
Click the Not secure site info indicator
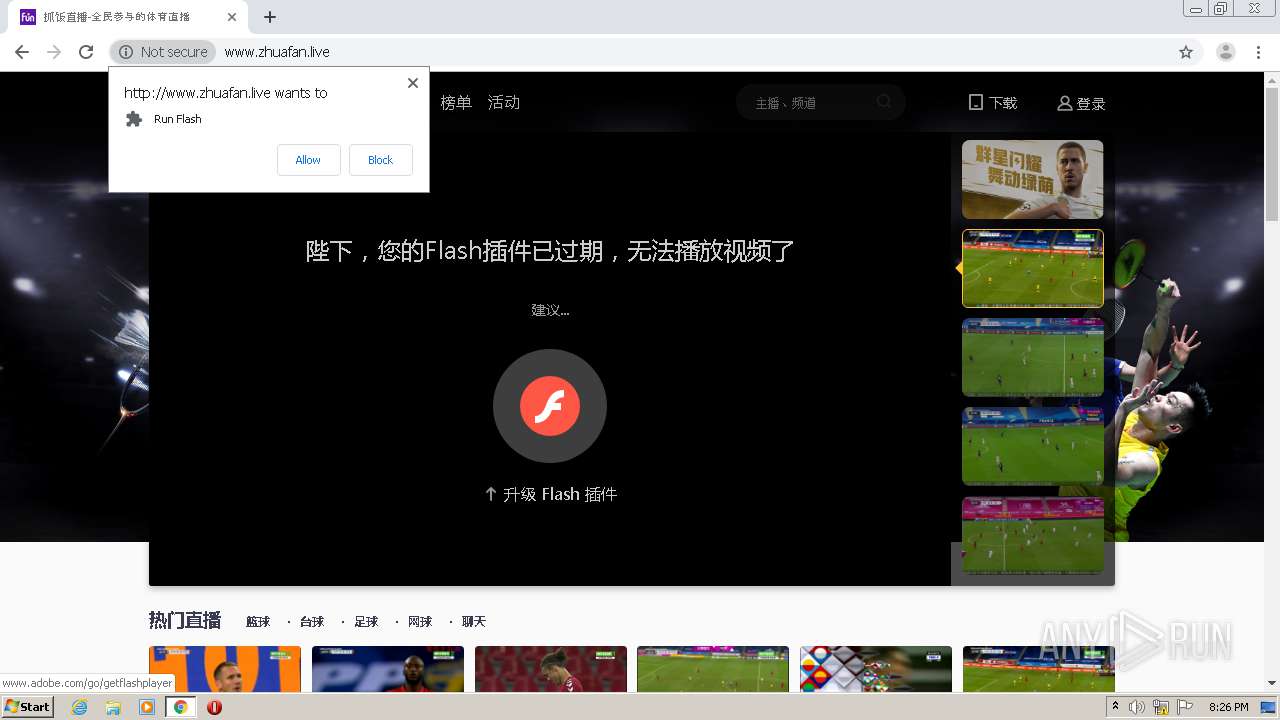pyautogui.click(x=163, y=52)
